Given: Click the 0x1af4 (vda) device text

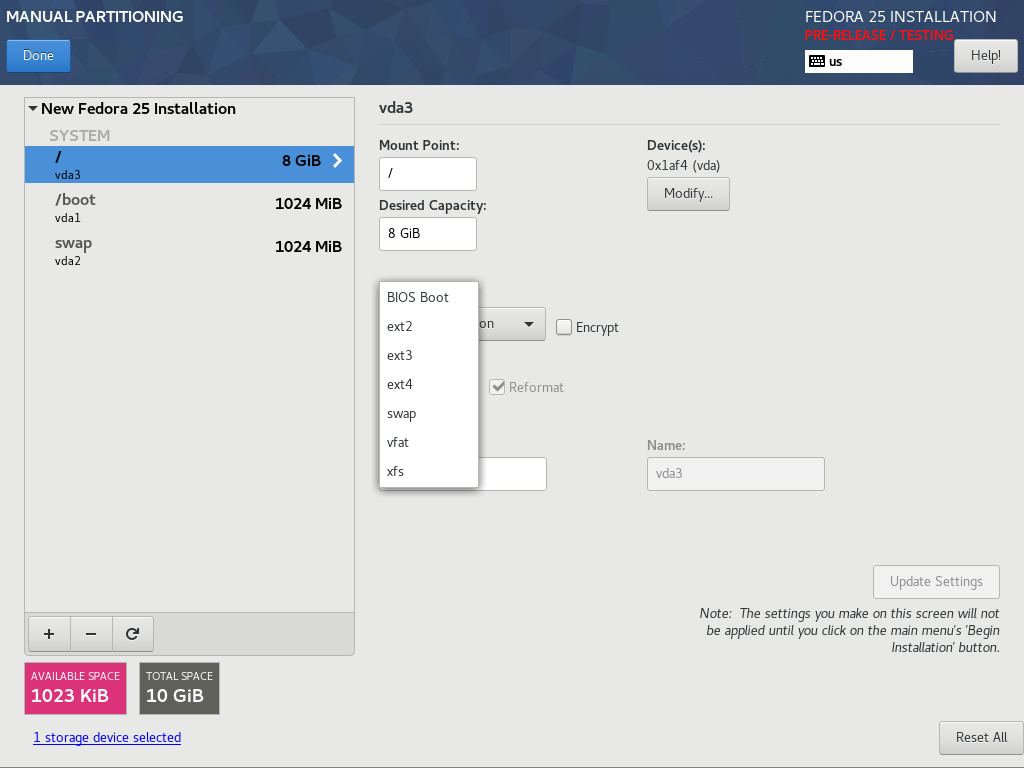Looking at the screenshot, I should (x=683, y=165).
